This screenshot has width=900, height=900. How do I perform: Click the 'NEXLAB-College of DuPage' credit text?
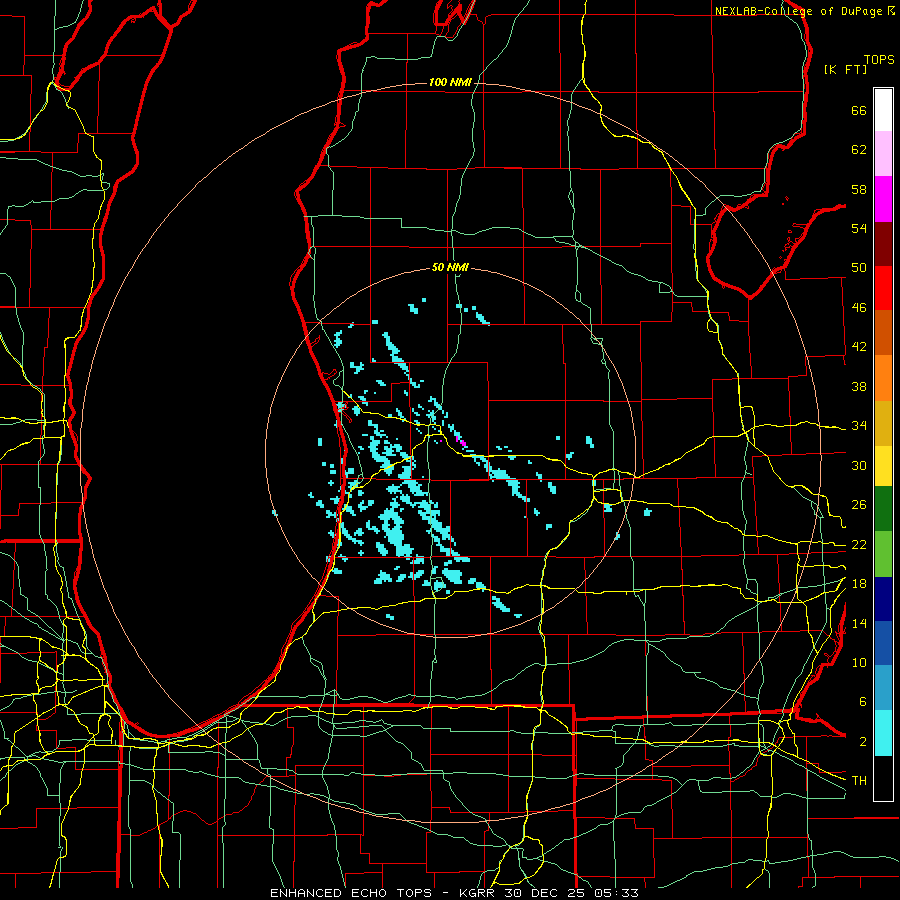pyautogui.click(x=799, y=11)
